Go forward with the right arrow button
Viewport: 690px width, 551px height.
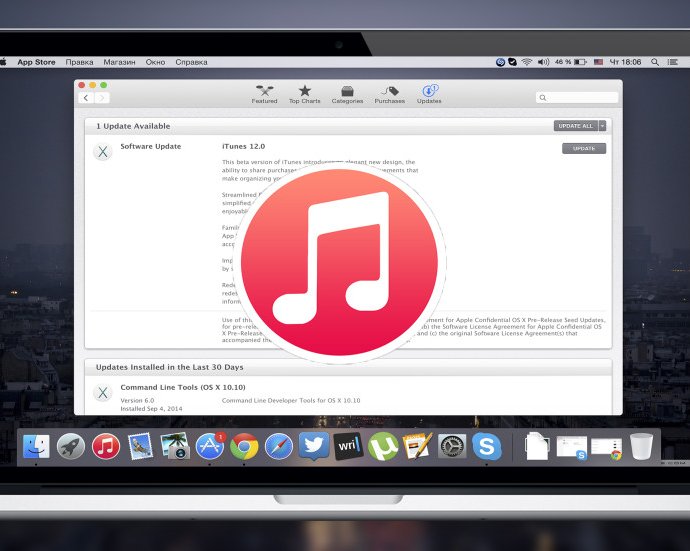tap(102, 98)
